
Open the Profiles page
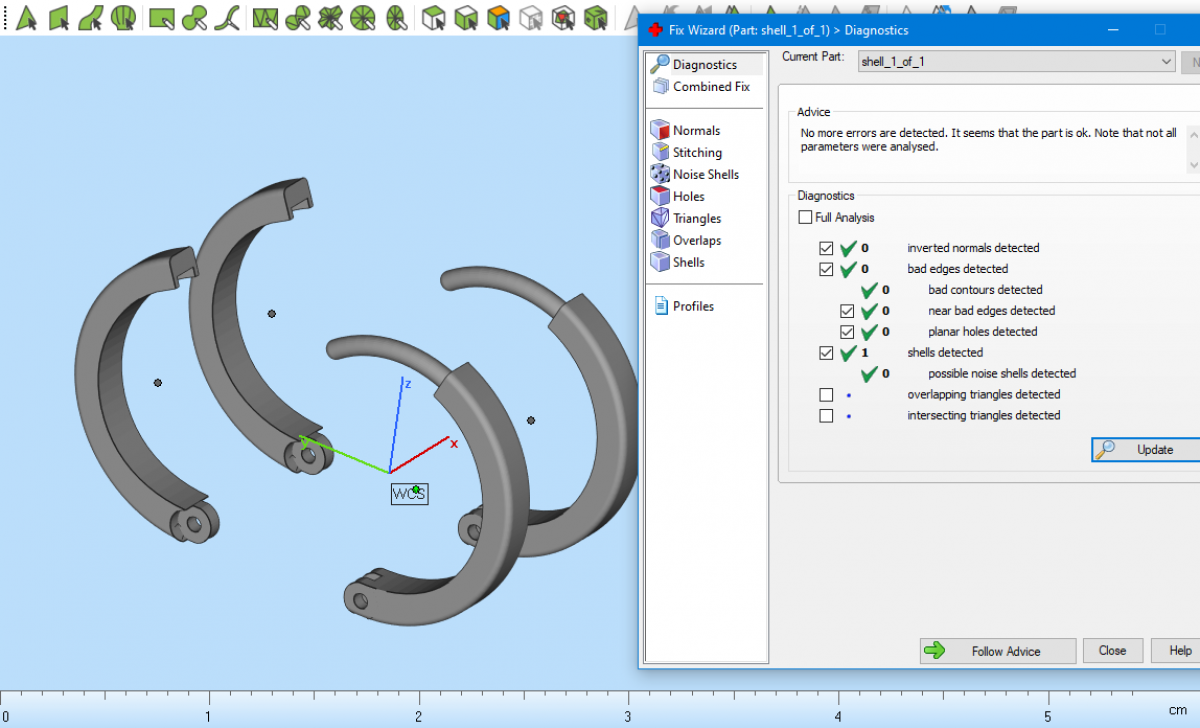pyautogui.click(x=692, y=306)
